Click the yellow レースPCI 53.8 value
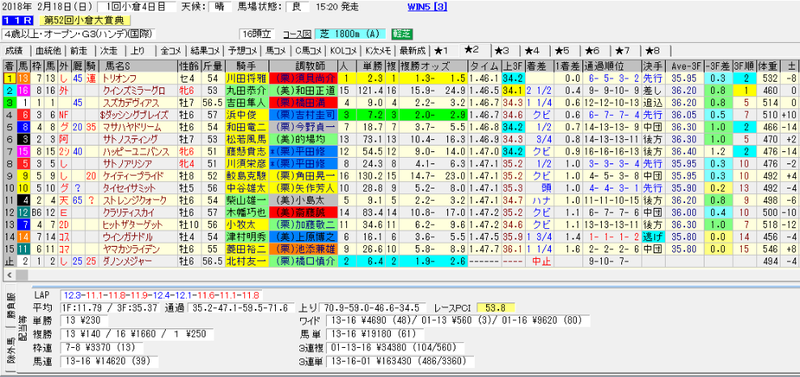This screenshot has width=800, height=377. (496, 308)
